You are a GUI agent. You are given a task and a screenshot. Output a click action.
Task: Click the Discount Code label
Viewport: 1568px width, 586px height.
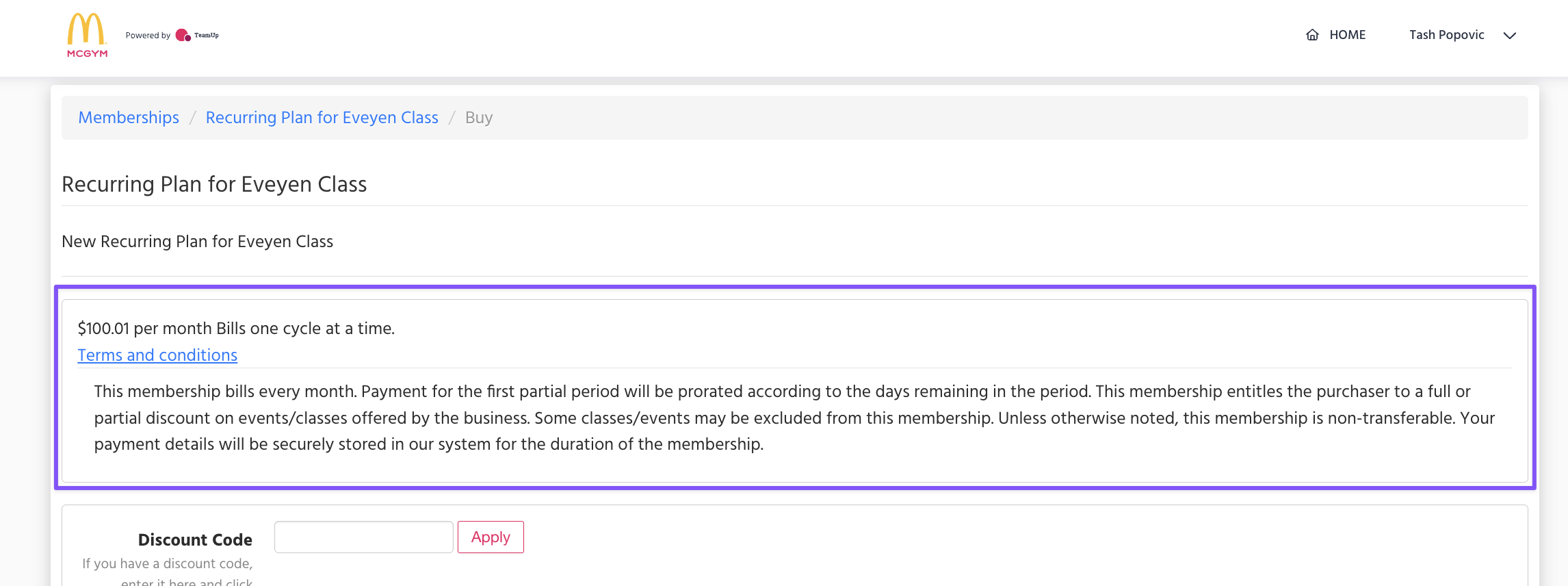point(195,540)
